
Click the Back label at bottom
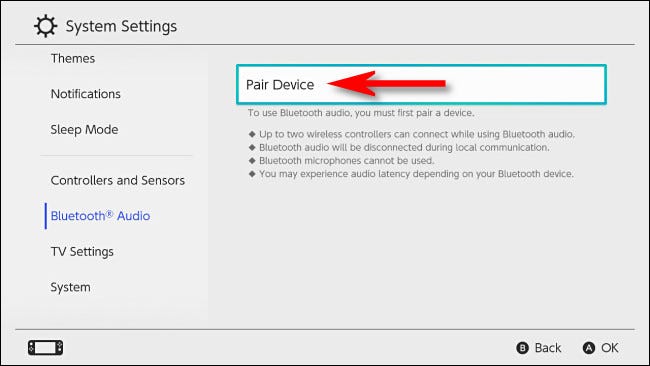point(548,348)
